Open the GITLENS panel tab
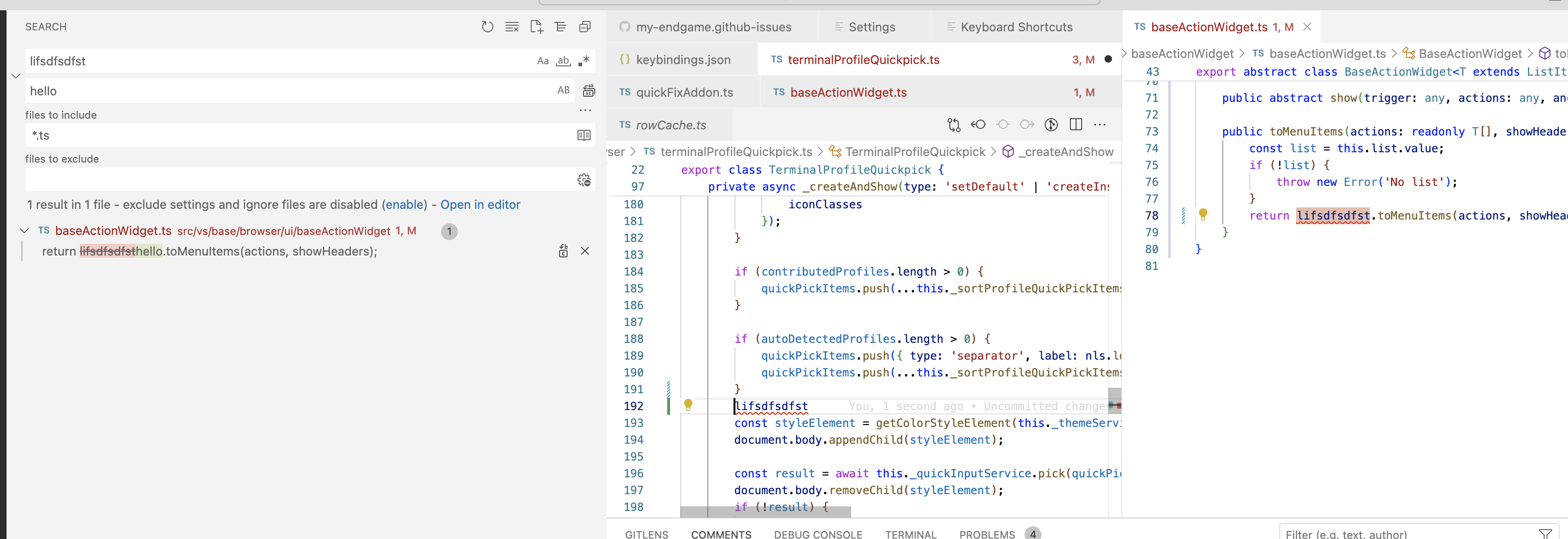 (x=647, y=534)
